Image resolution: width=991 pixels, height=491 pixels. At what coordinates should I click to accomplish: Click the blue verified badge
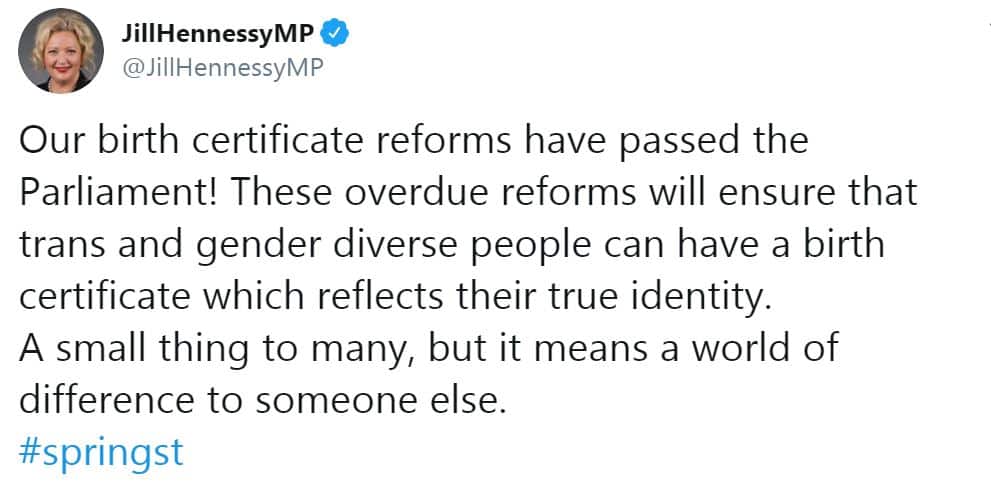(335, 34)
